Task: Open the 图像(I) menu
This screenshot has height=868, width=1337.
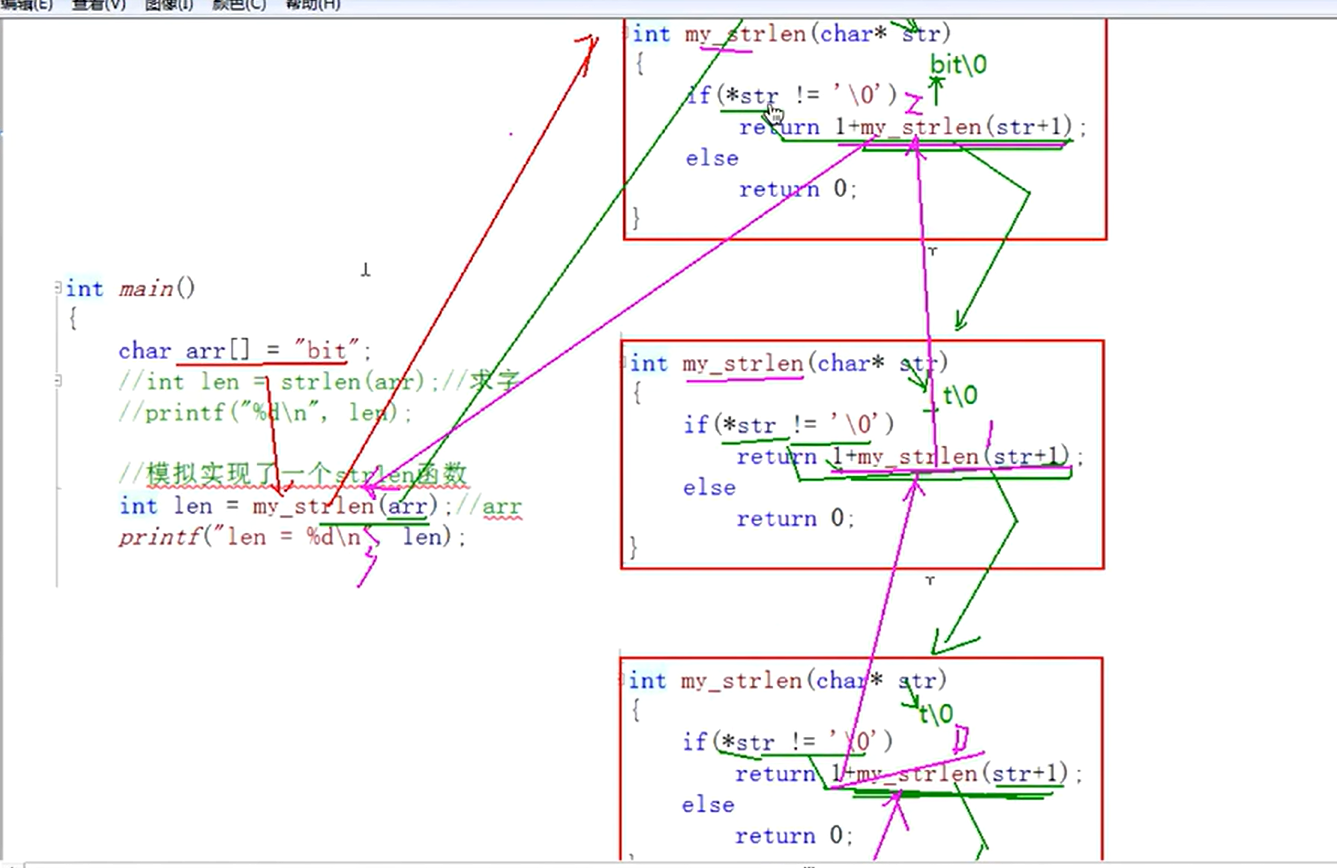Action: click(170, 4)
